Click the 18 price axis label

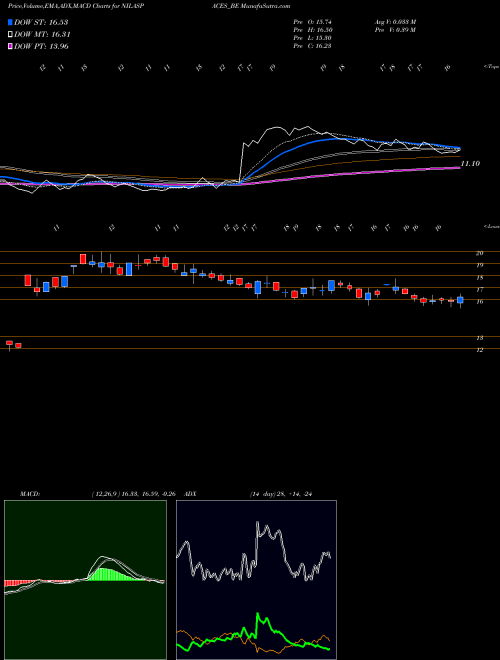[479, 278]
